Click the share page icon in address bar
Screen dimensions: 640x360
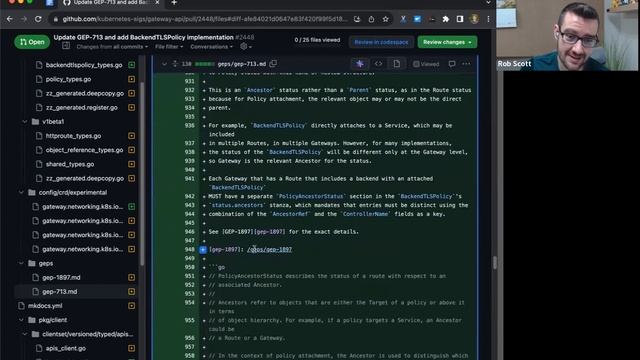[x=371, y=19]
